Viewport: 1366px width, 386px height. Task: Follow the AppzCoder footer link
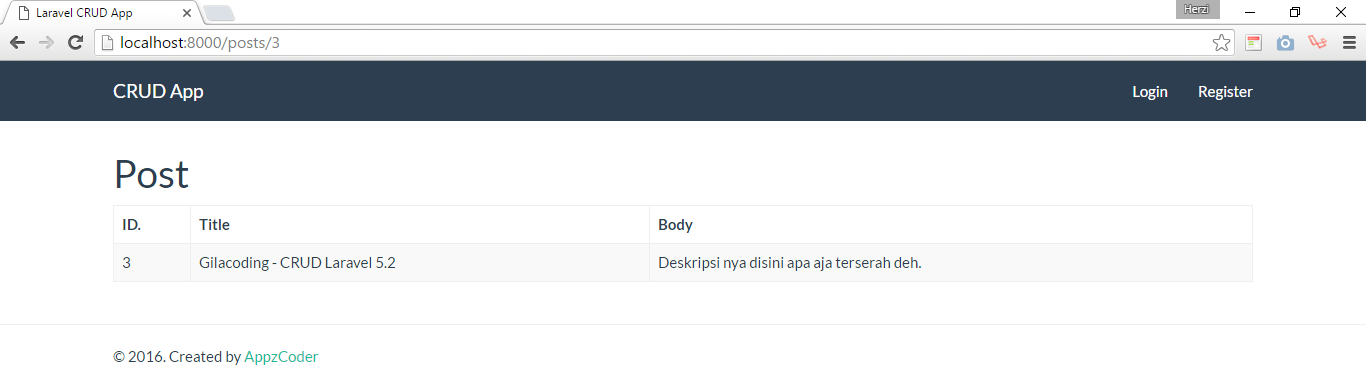[x=281, y=356]
